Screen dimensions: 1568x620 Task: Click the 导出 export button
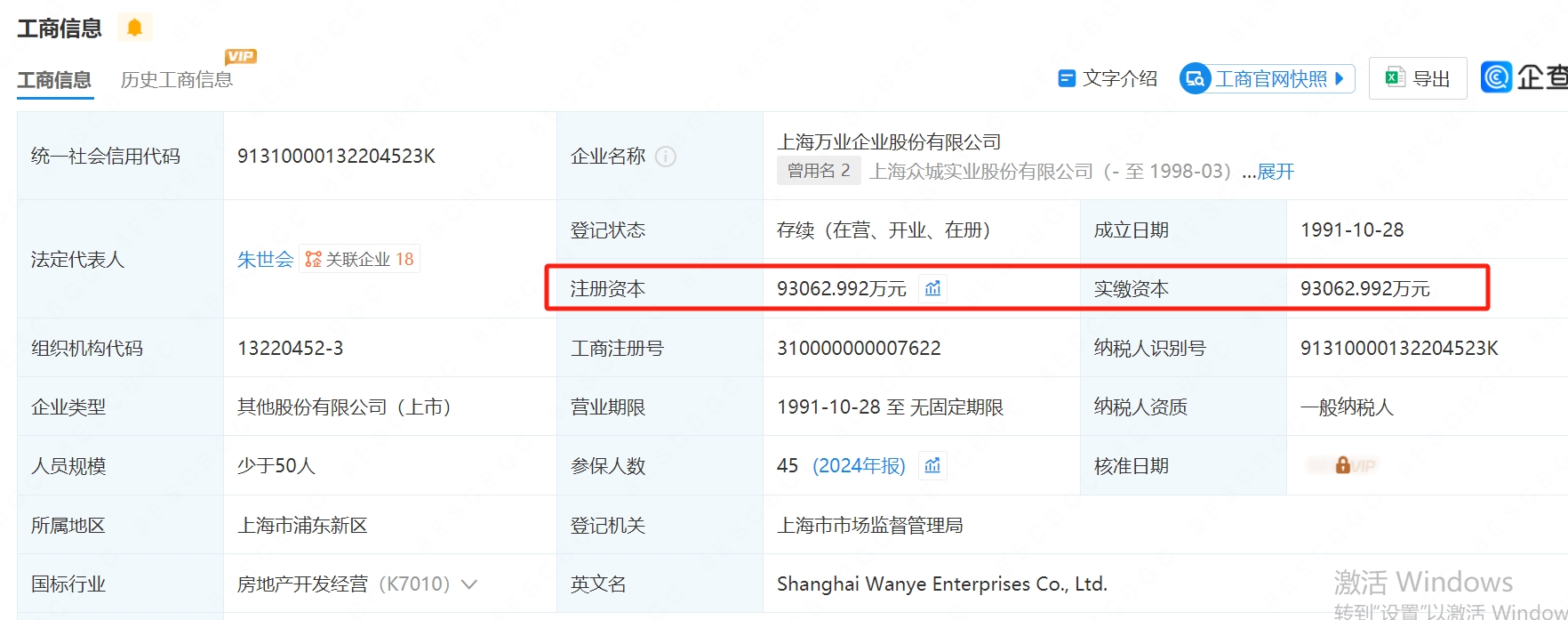pos(1418,78)
